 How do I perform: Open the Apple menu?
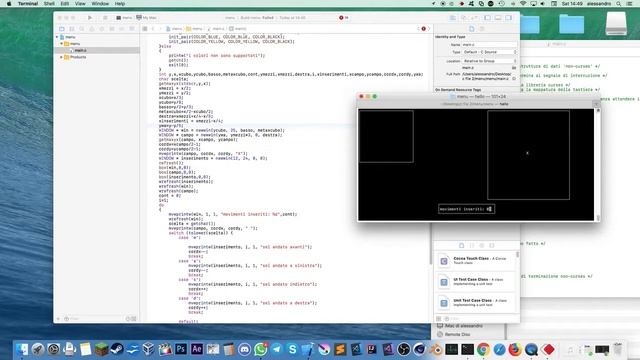pyautogui.click(x=9, y=3)
